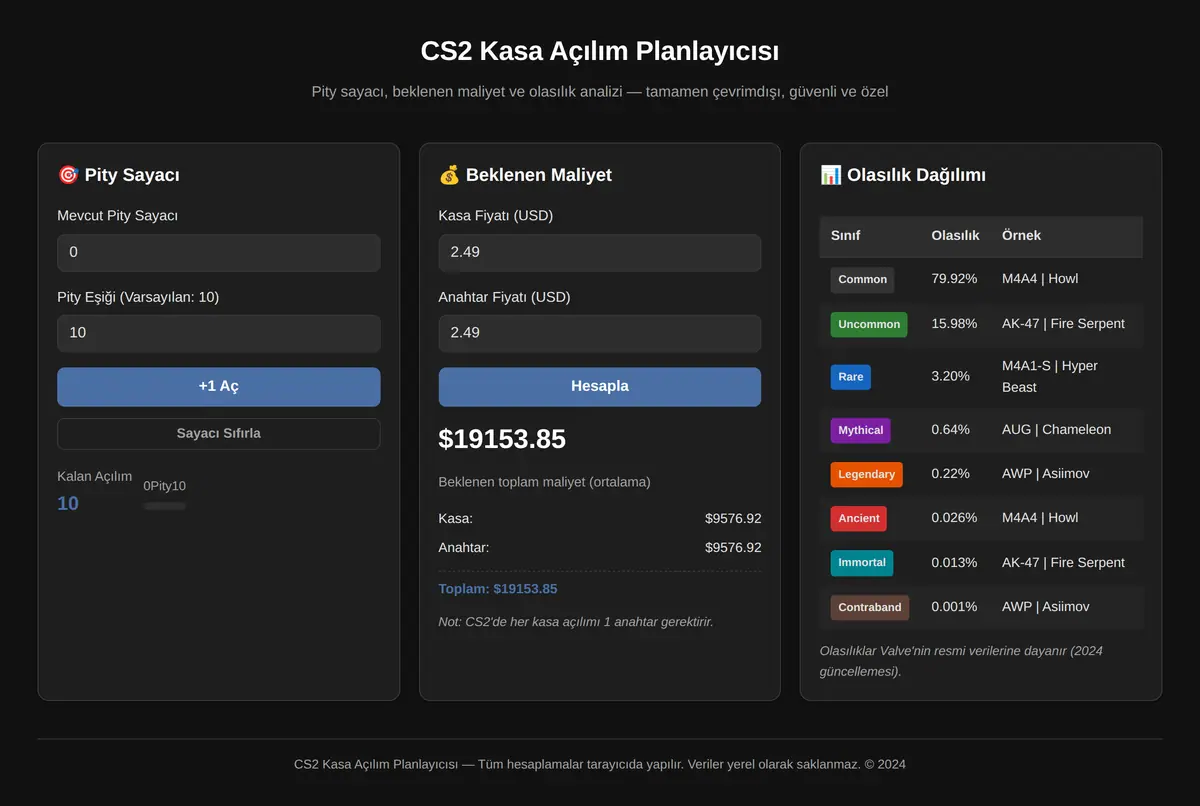Viewport: 1200px width, 806px height.
Task: Click the orange Legendary rarity badge
Action: (866, 474)
